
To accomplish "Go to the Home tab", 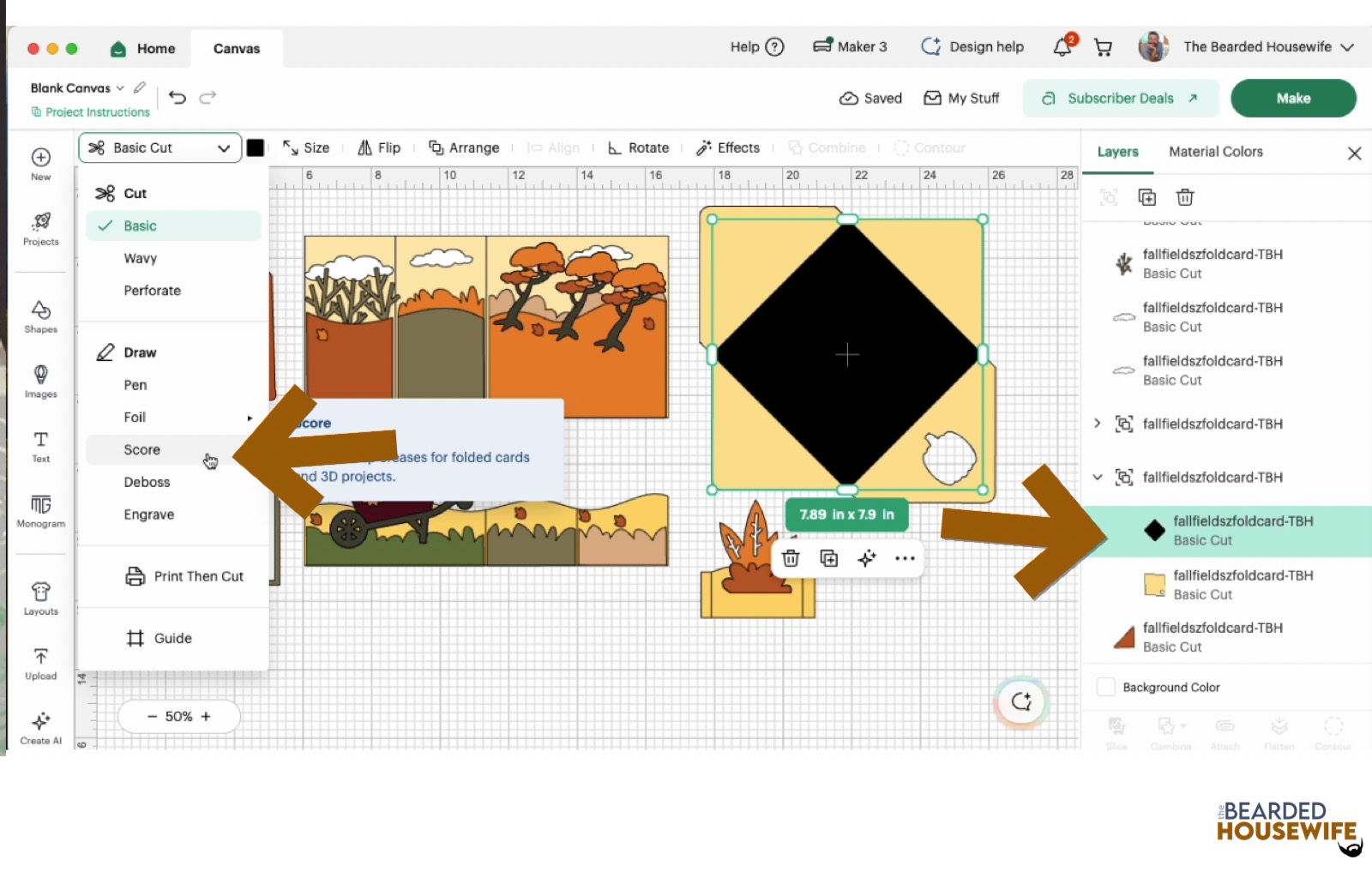I will (143, 49).
